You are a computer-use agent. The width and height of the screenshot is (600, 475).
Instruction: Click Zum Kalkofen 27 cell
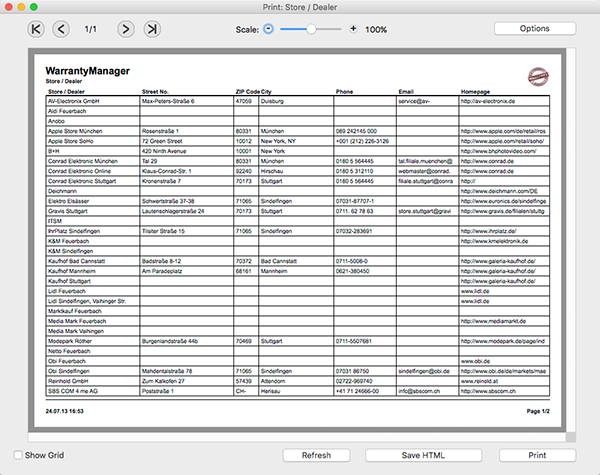click(x=187, y=381)
